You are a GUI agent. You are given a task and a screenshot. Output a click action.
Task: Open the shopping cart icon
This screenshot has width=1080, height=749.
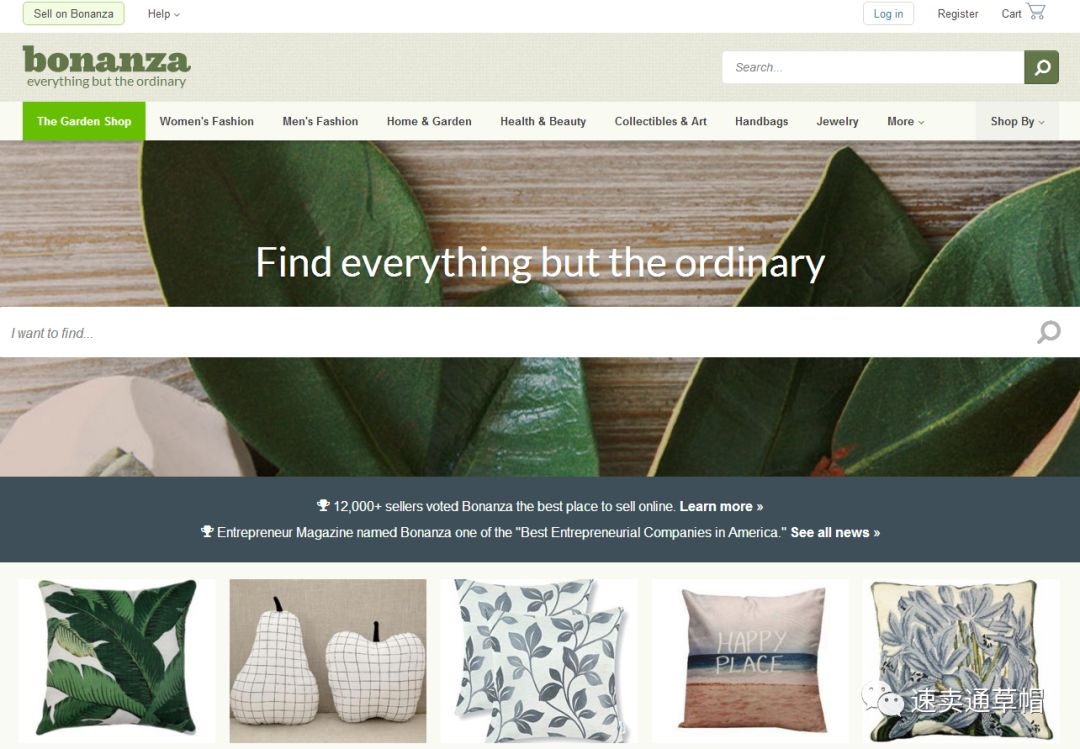pyautogui.click(x=1035, y=12)
